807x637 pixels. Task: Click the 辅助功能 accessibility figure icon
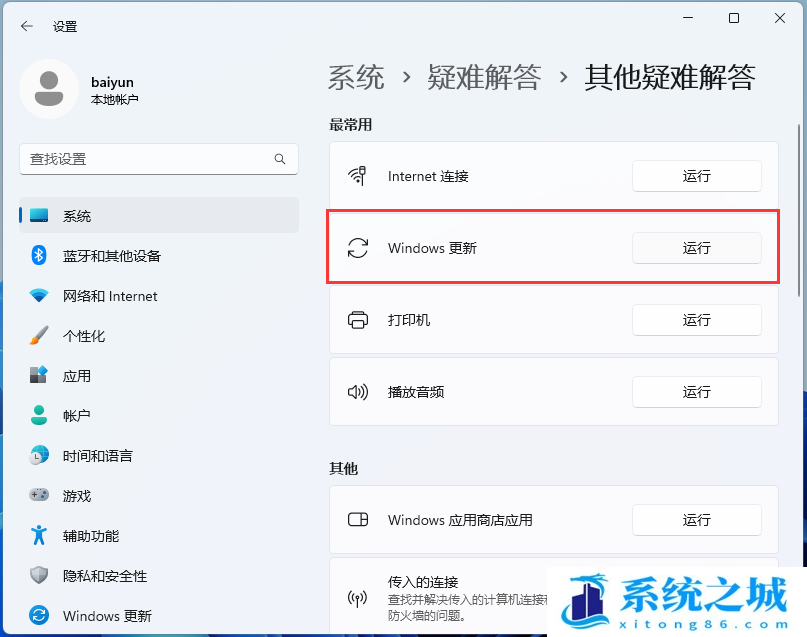click(39, 535)
